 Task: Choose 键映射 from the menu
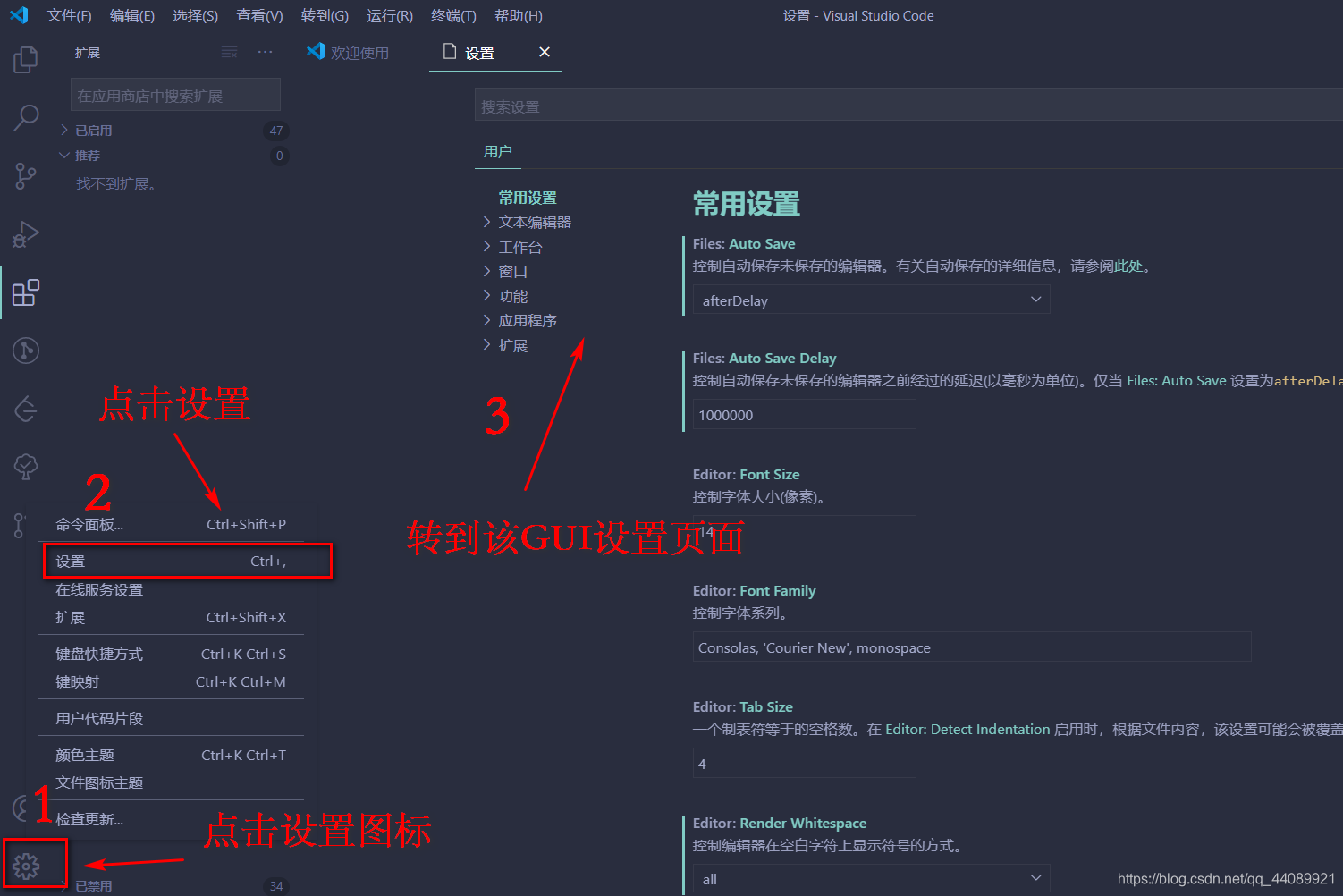point(171,681)
